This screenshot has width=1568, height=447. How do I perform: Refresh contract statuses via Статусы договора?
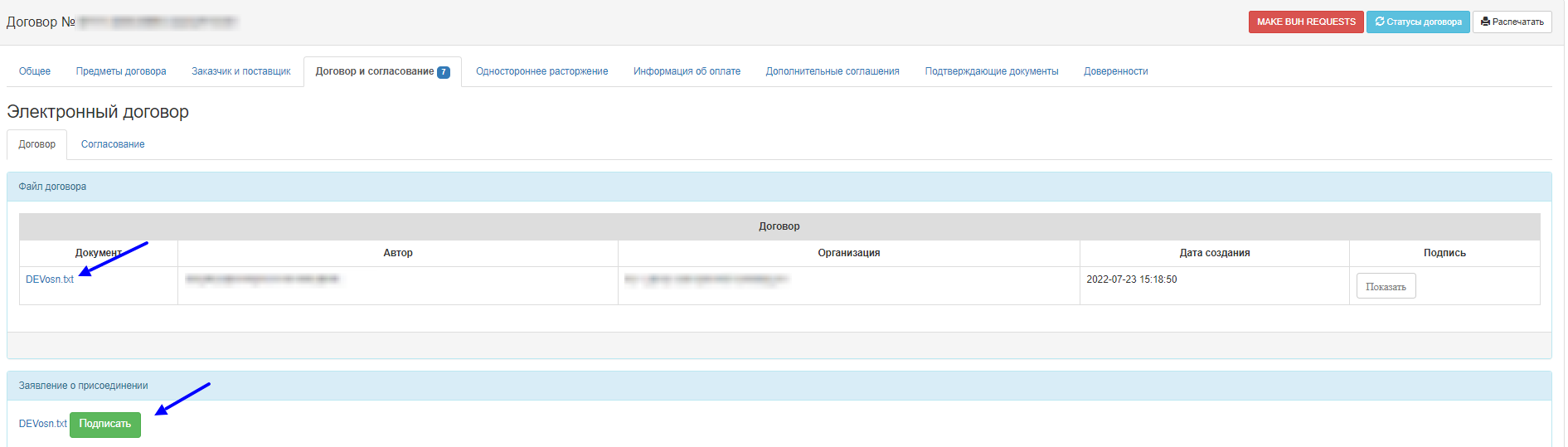click(x=1418, y=22)
